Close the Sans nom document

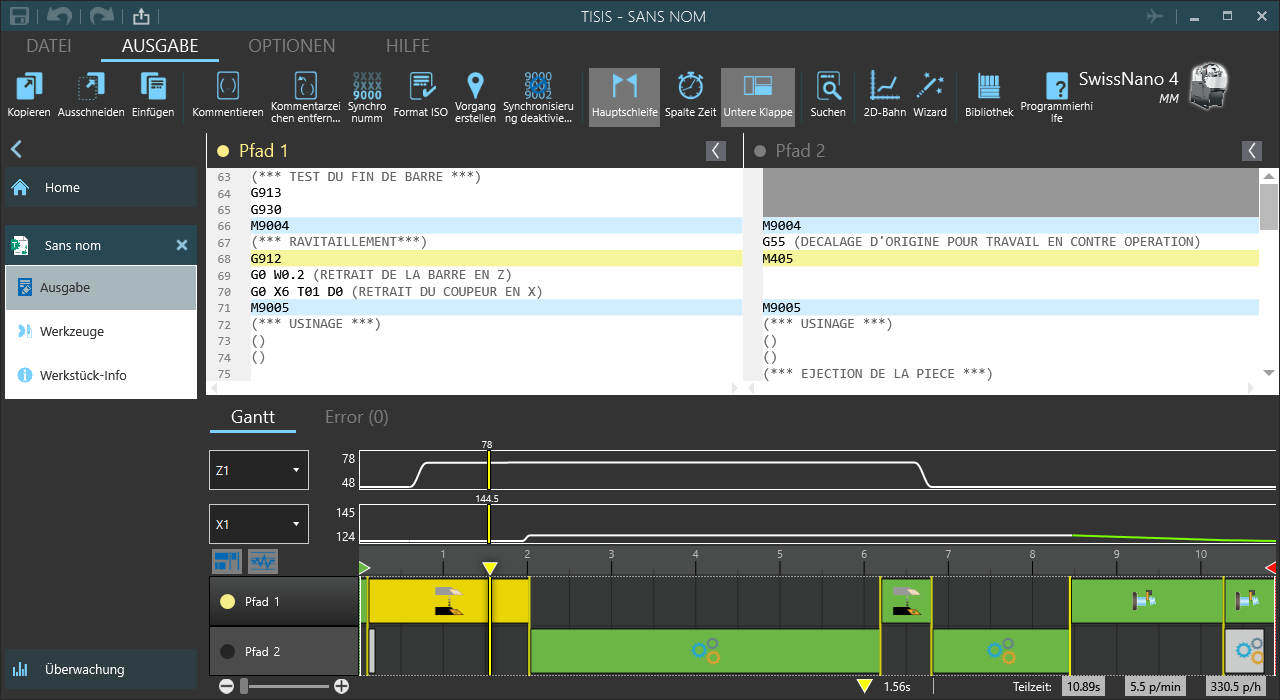click(182, 246)
